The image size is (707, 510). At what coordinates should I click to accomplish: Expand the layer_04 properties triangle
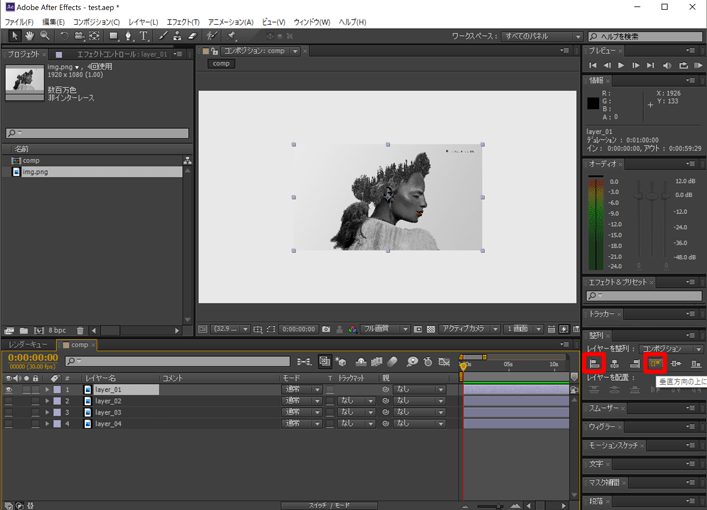(47, 424)
